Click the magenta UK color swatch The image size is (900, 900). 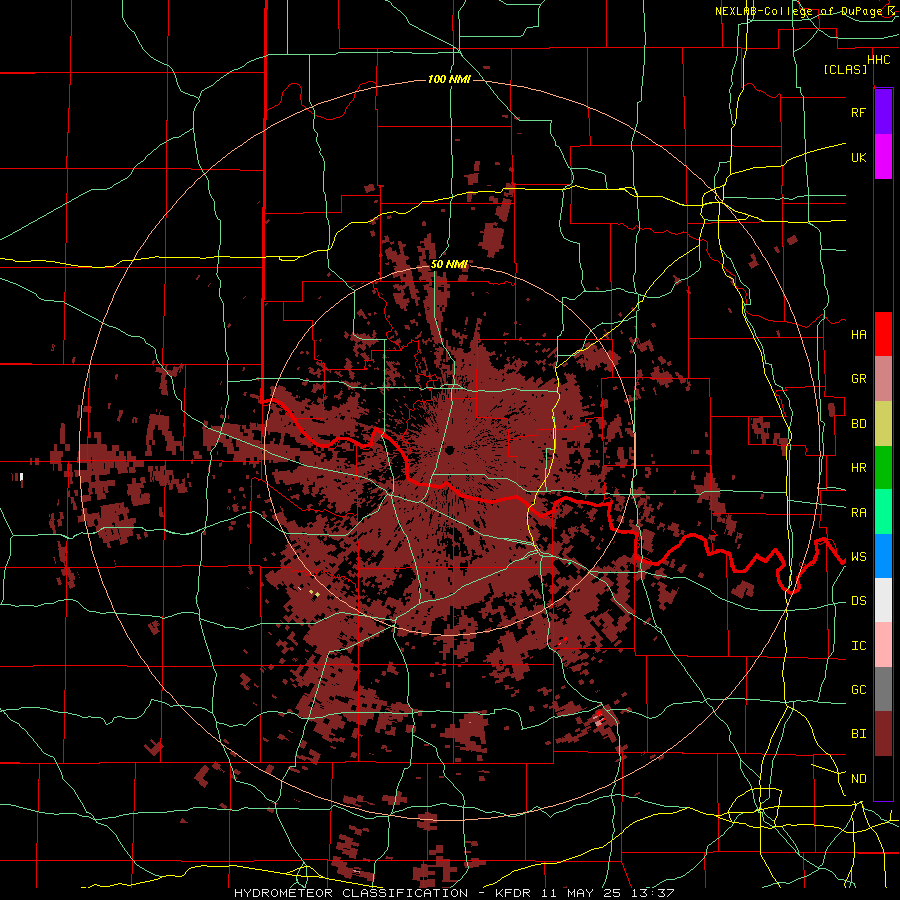(883, 157)
